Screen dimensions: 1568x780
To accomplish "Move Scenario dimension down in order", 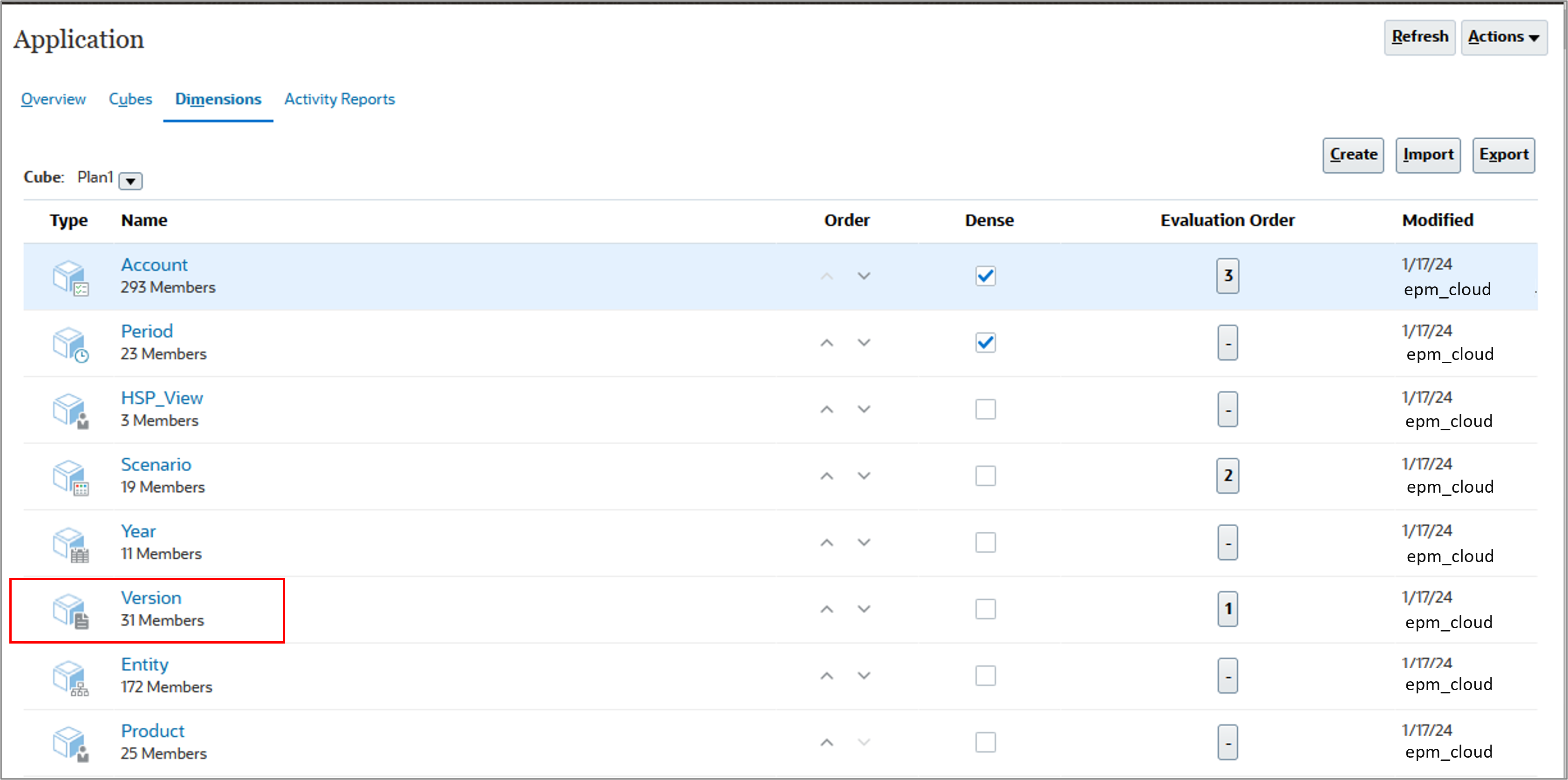I will [864, 476].
